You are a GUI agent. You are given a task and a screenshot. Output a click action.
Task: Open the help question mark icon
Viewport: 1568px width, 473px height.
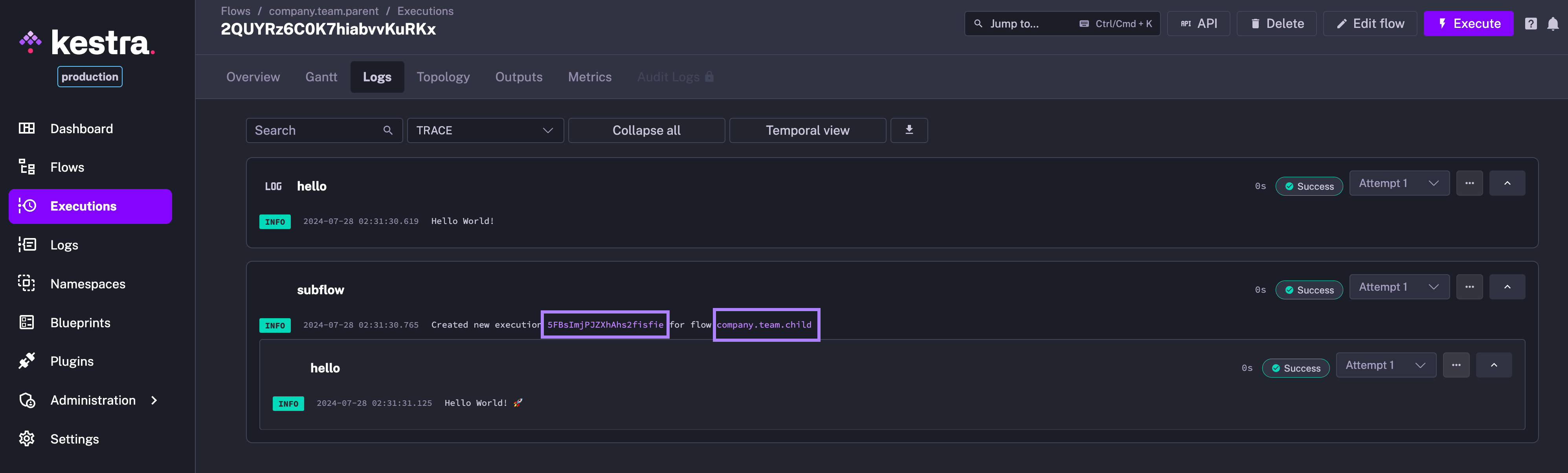(1530, 23)
